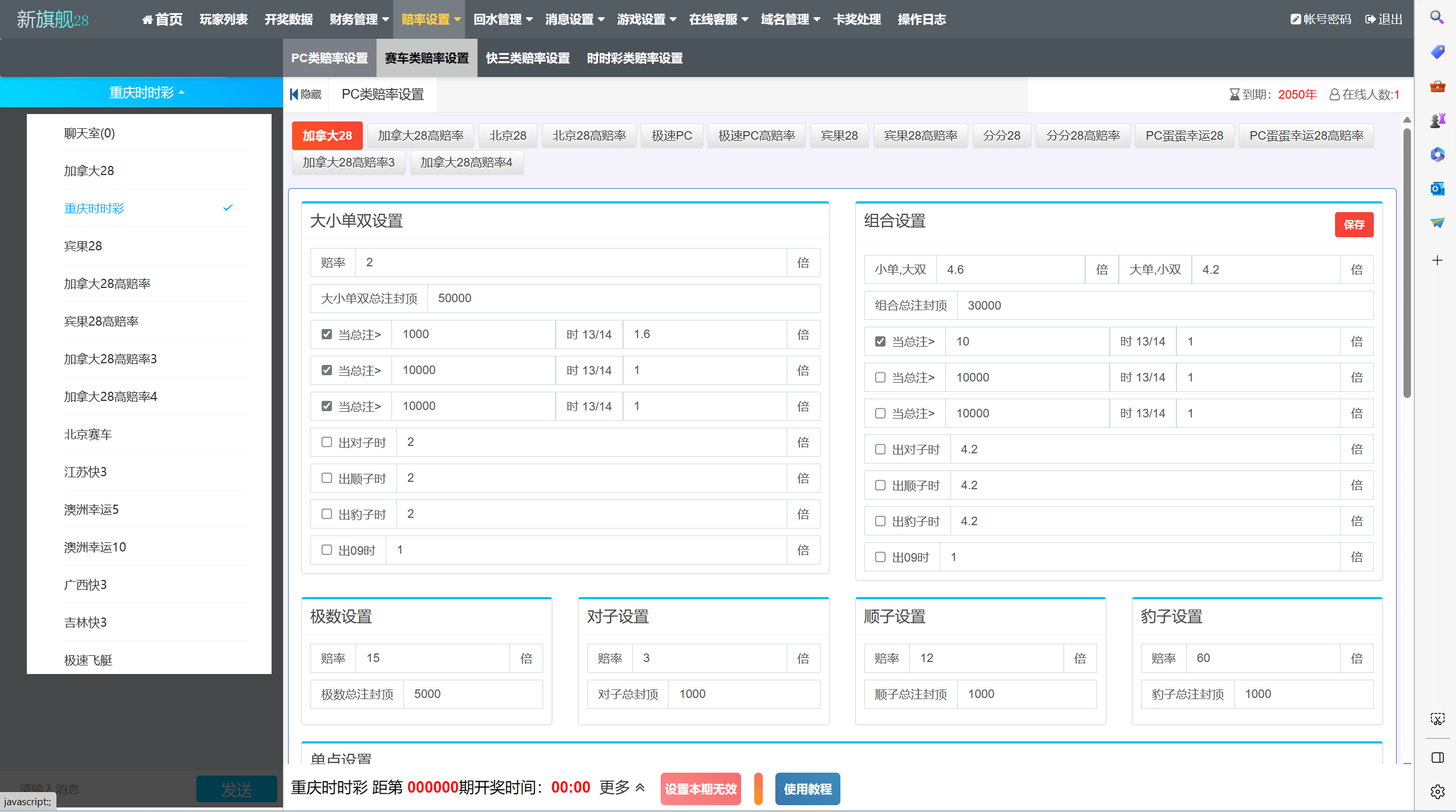The image size is (1456, 812).
Task: Enable 出顺子时 checkbox in 大小单双设置
Action: click(326, 478)
